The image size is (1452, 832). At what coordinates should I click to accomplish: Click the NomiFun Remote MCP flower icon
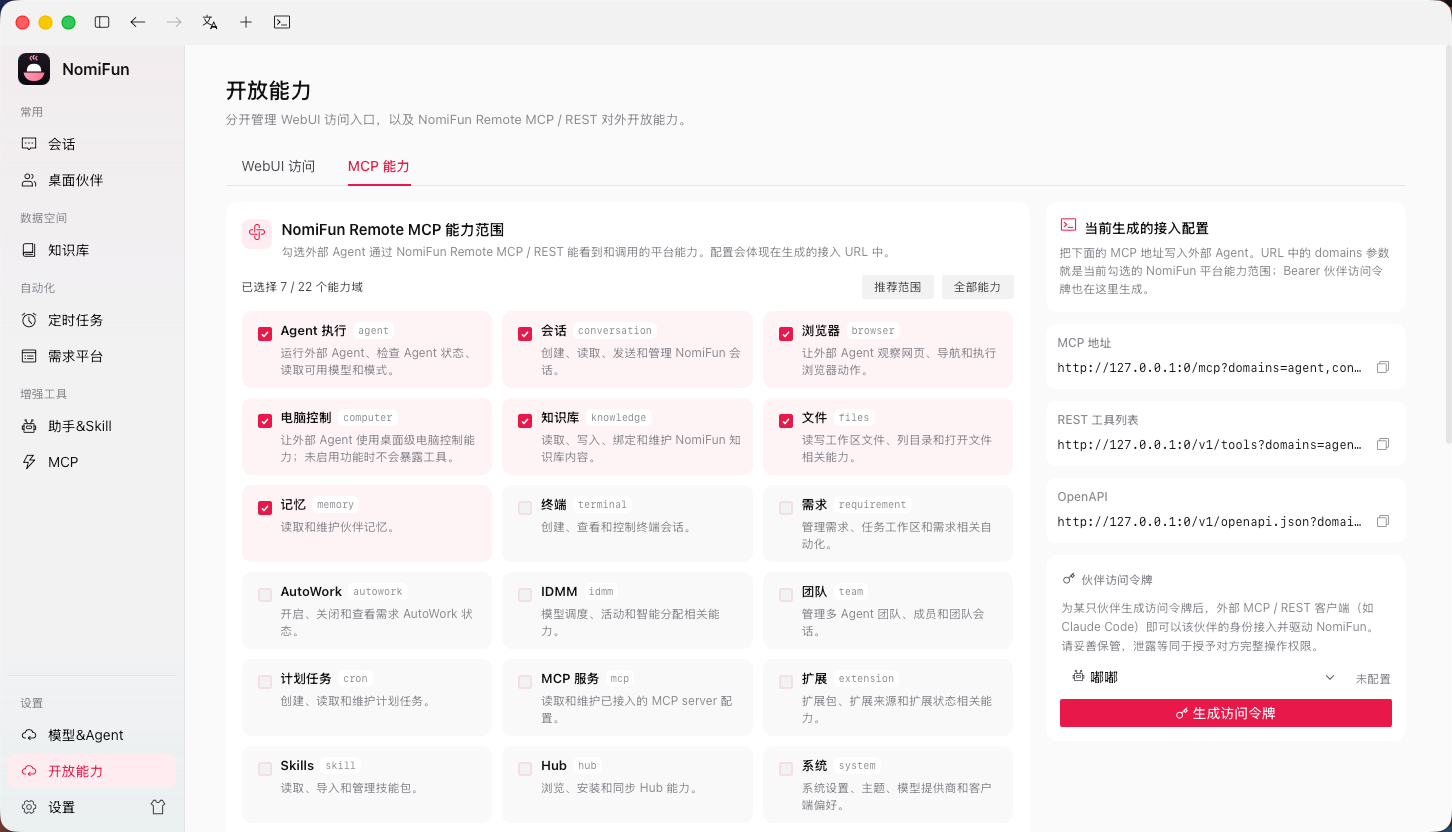pos(257,233)
